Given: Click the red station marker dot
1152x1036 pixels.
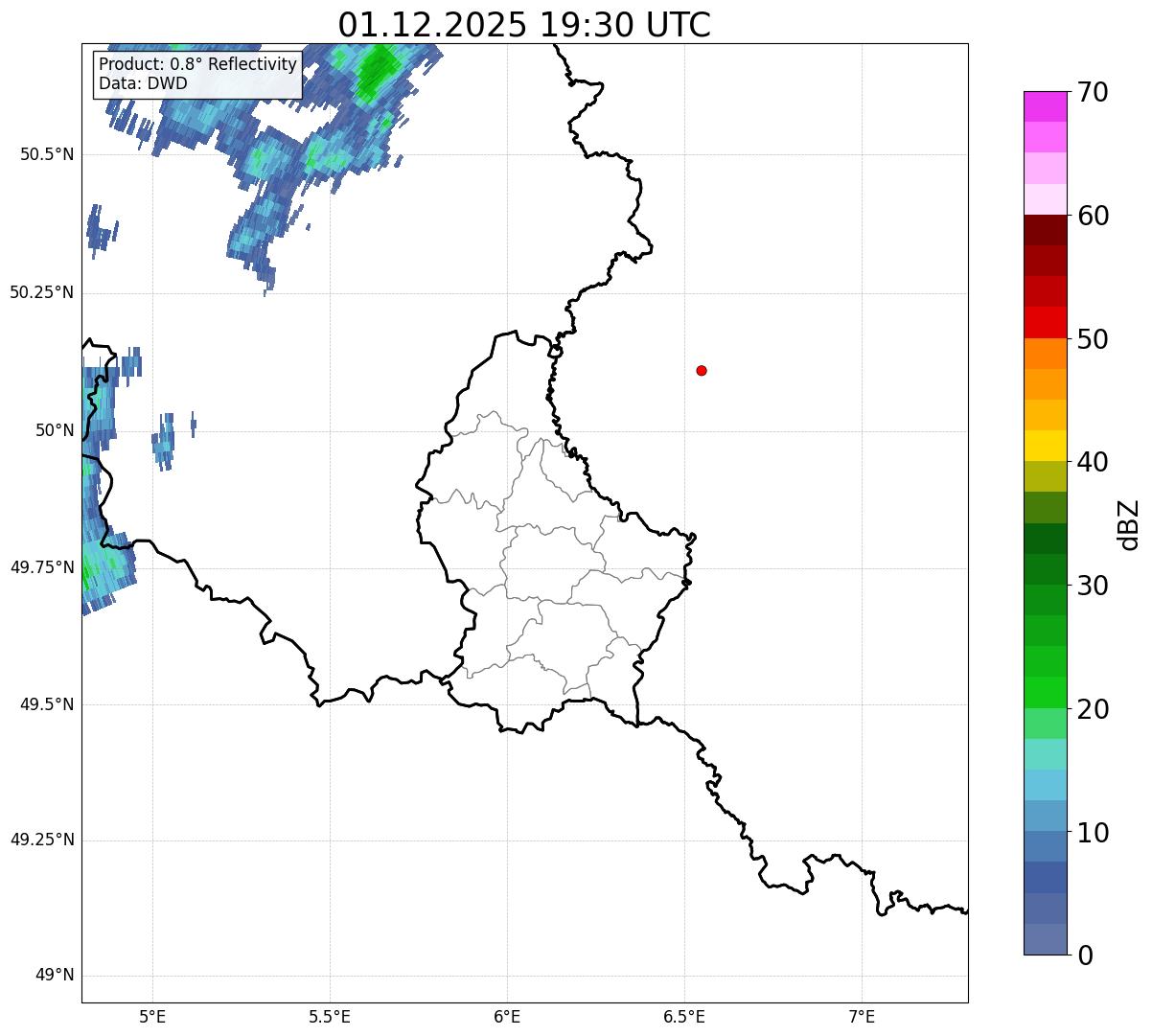Looking at the screenshot, I should (x=702, y=370).
